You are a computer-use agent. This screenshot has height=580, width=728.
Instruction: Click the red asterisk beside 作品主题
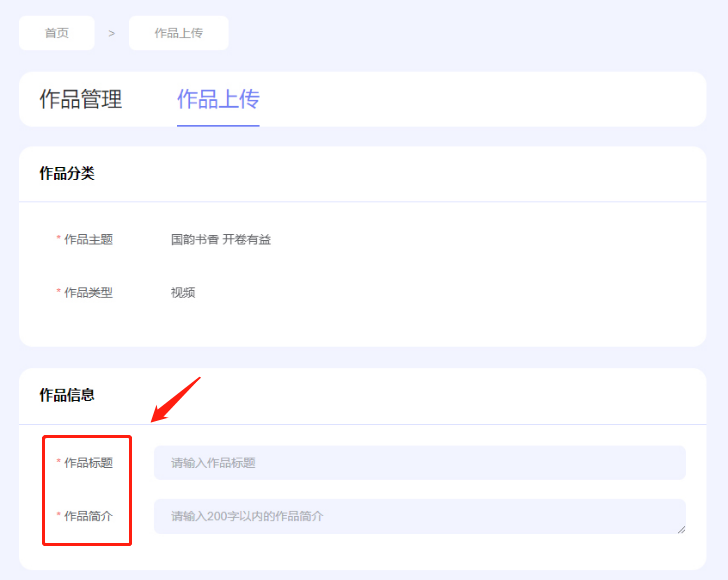click(58, 241)
